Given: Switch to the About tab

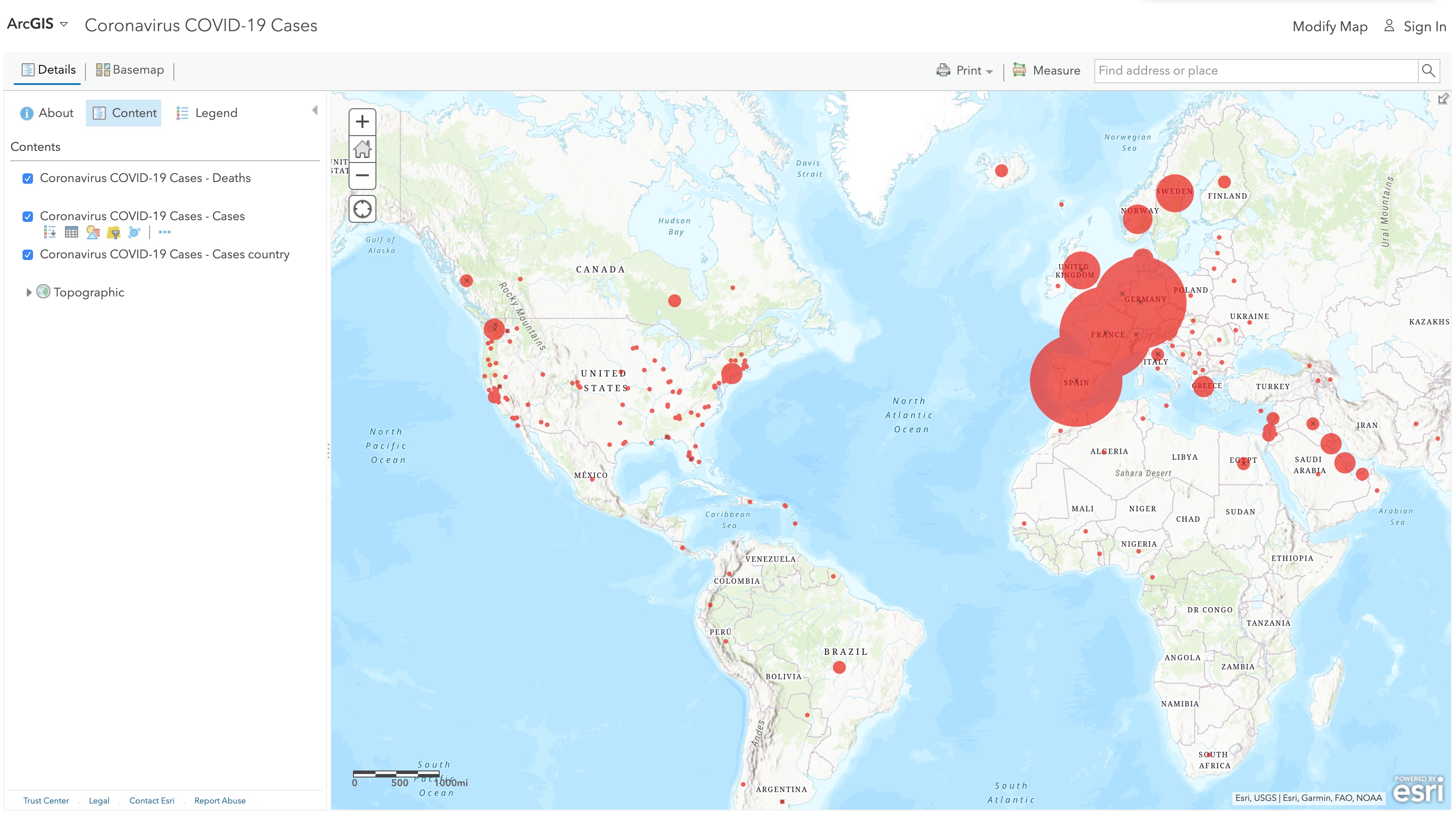Looking at the screenshot, I should click(47, 113).
